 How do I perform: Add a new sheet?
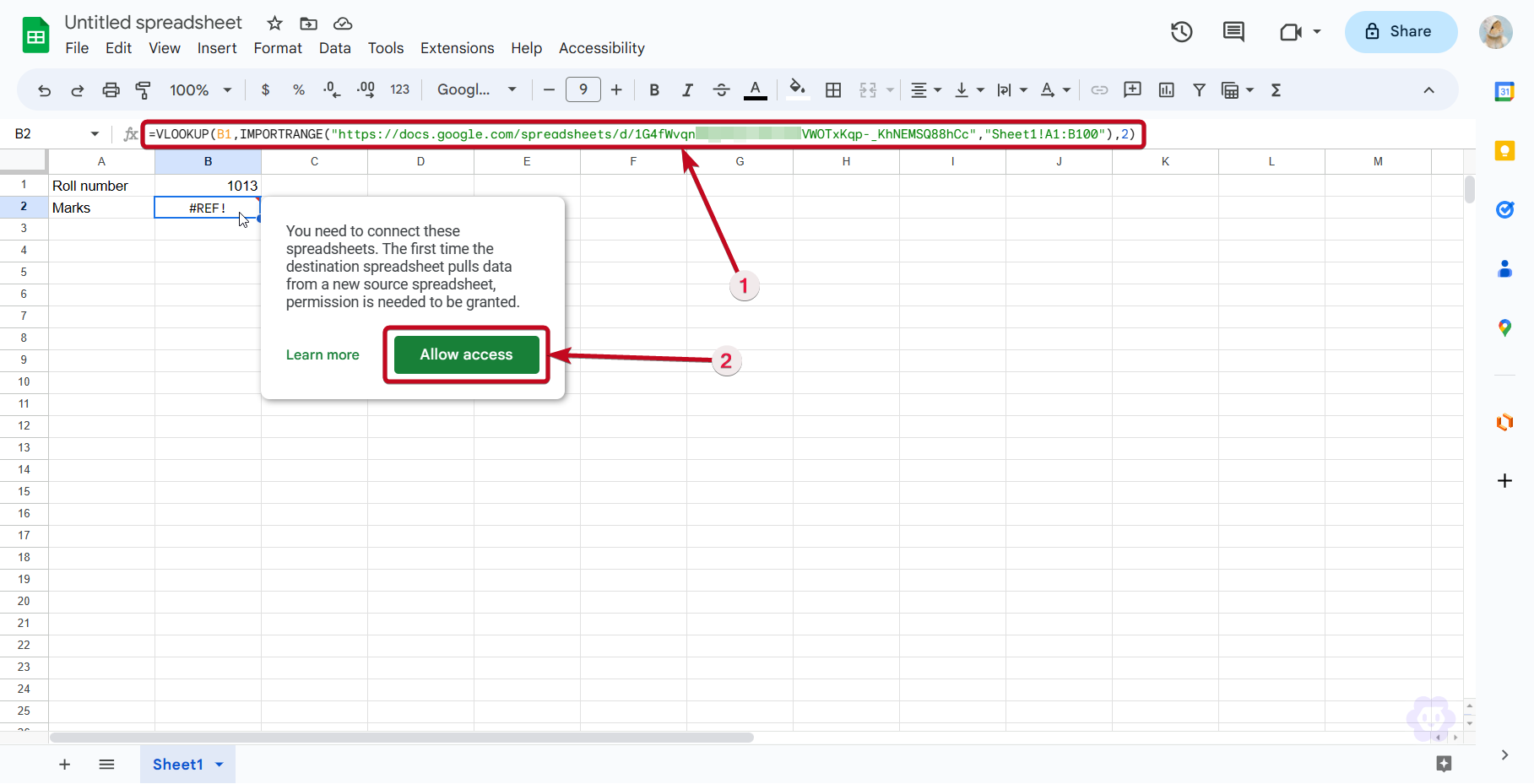coord(64,765)
